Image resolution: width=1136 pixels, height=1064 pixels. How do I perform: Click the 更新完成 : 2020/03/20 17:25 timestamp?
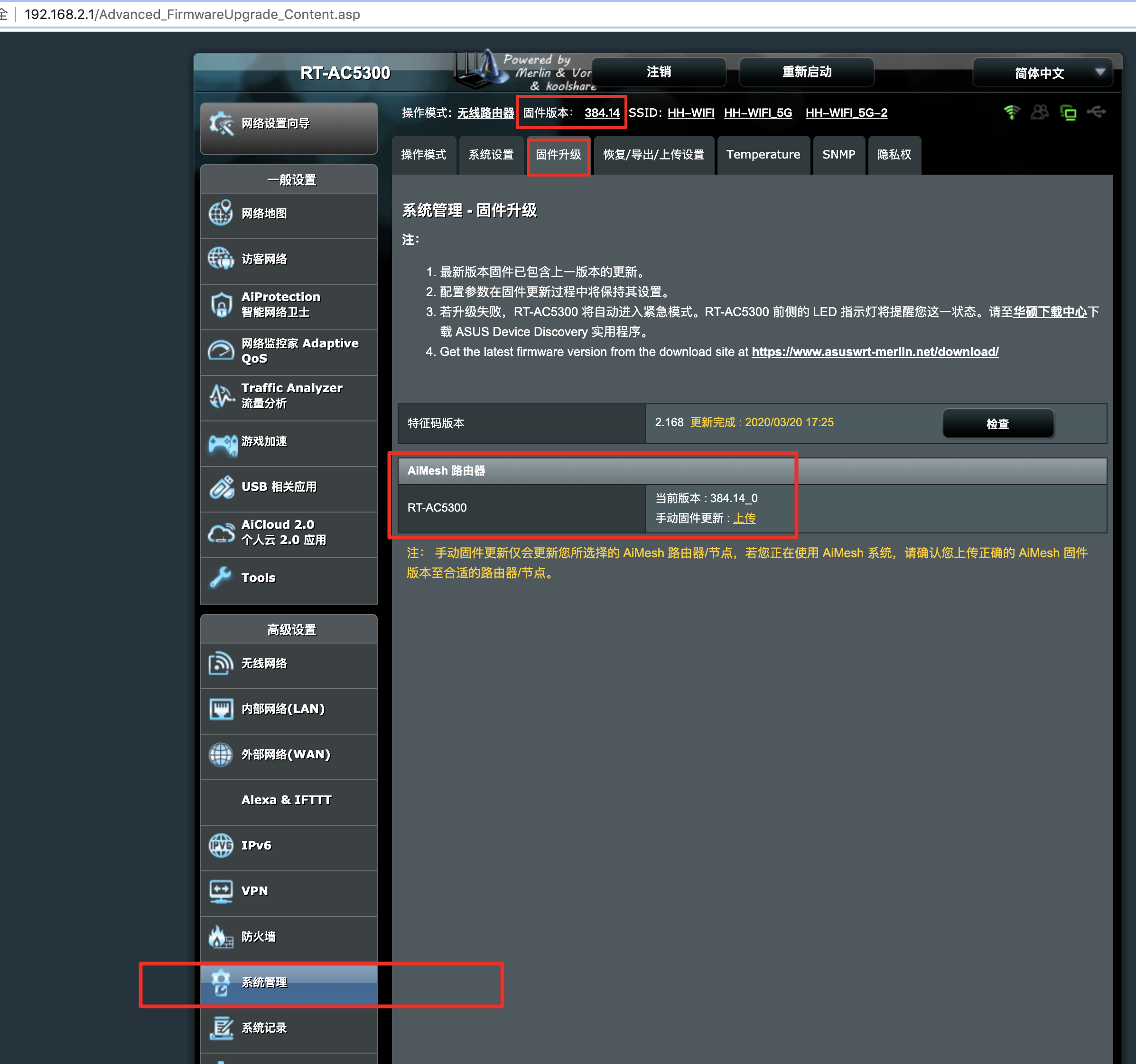(762, 422)
